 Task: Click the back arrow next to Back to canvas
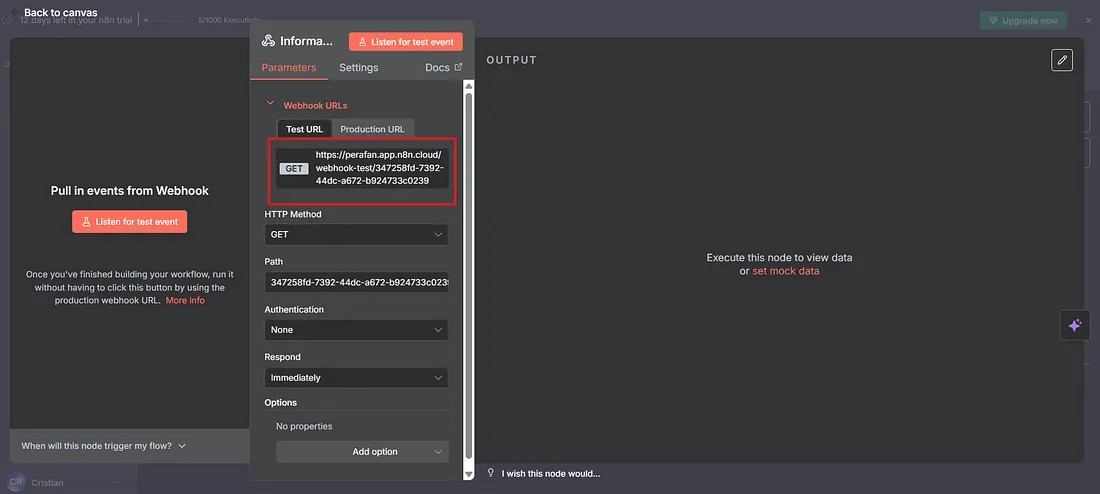[x=15, y=12]
